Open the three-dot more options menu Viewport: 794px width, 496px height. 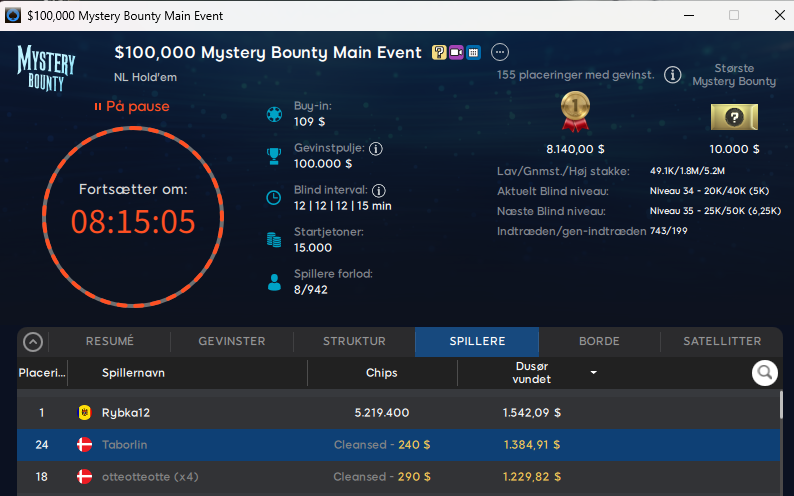pyautogui.click(x=500, y=53)
